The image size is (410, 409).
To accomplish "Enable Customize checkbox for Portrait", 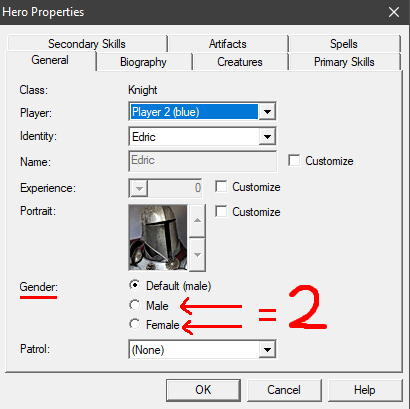I will point(221,212).
